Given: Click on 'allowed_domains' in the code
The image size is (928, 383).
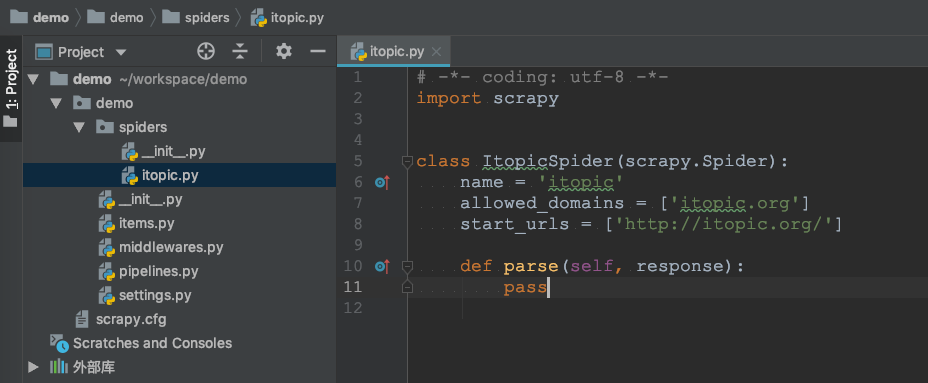Looking at the screenshot, I should click(542, 204).
